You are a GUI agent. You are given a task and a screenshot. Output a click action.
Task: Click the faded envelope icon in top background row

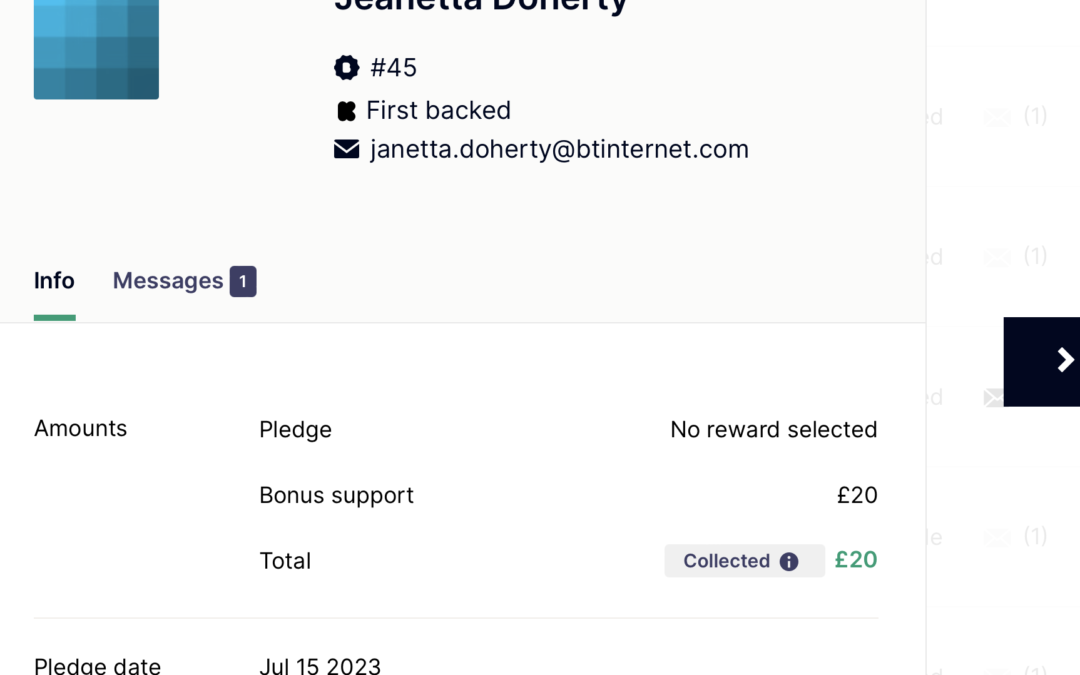click(x=997, y=117)
